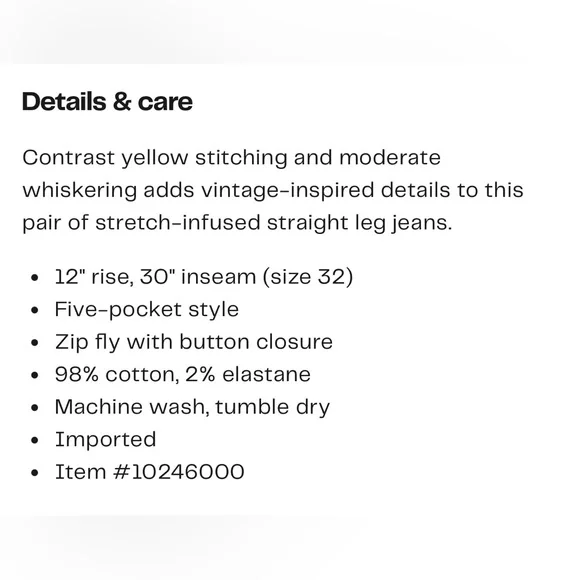Click the "Item #10246000" text

pos(150,472)
